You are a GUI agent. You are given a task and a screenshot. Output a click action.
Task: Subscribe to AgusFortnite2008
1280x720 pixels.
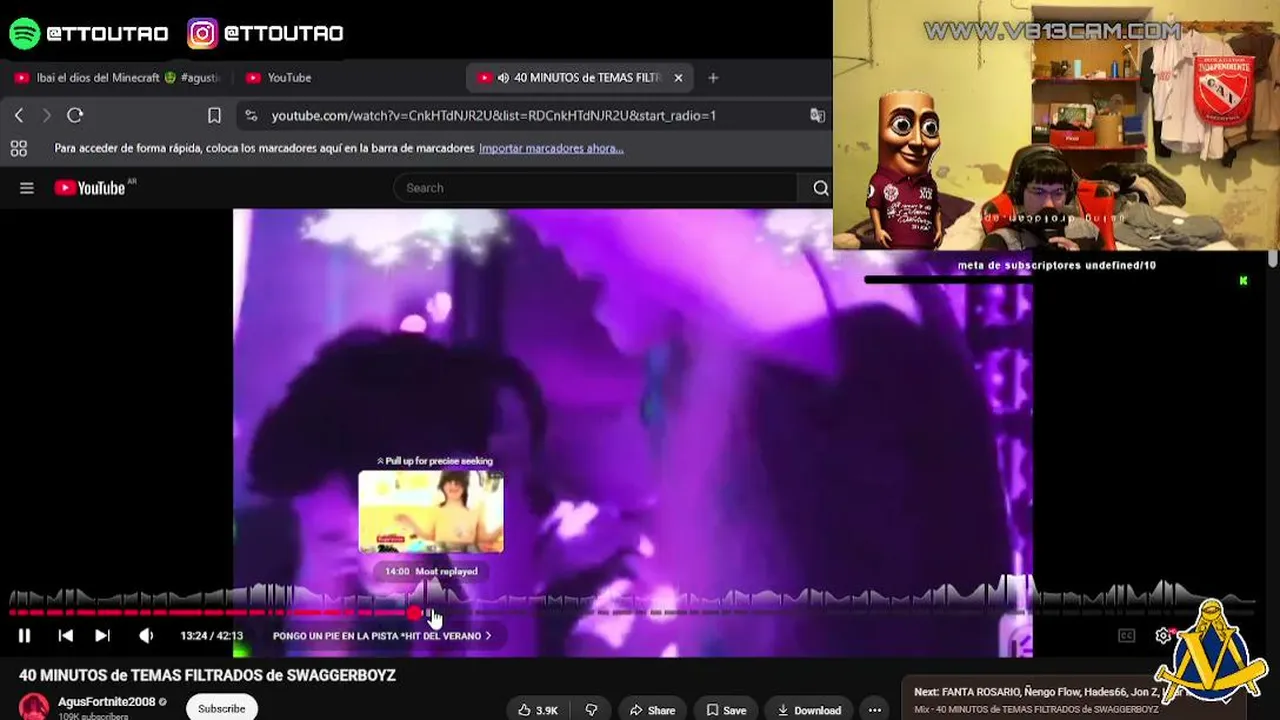[221, 708]
